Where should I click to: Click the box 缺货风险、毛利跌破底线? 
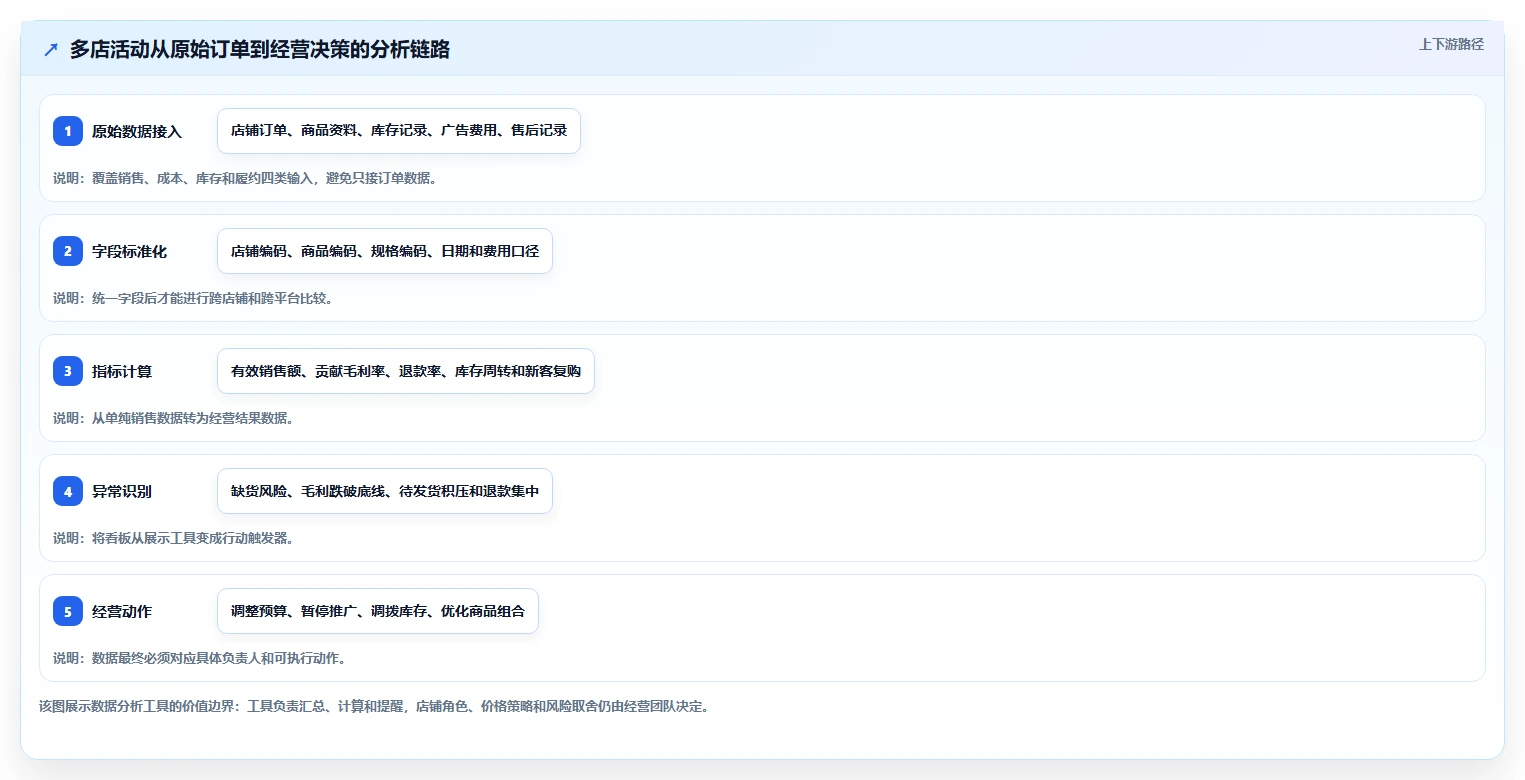click(385, 491)
